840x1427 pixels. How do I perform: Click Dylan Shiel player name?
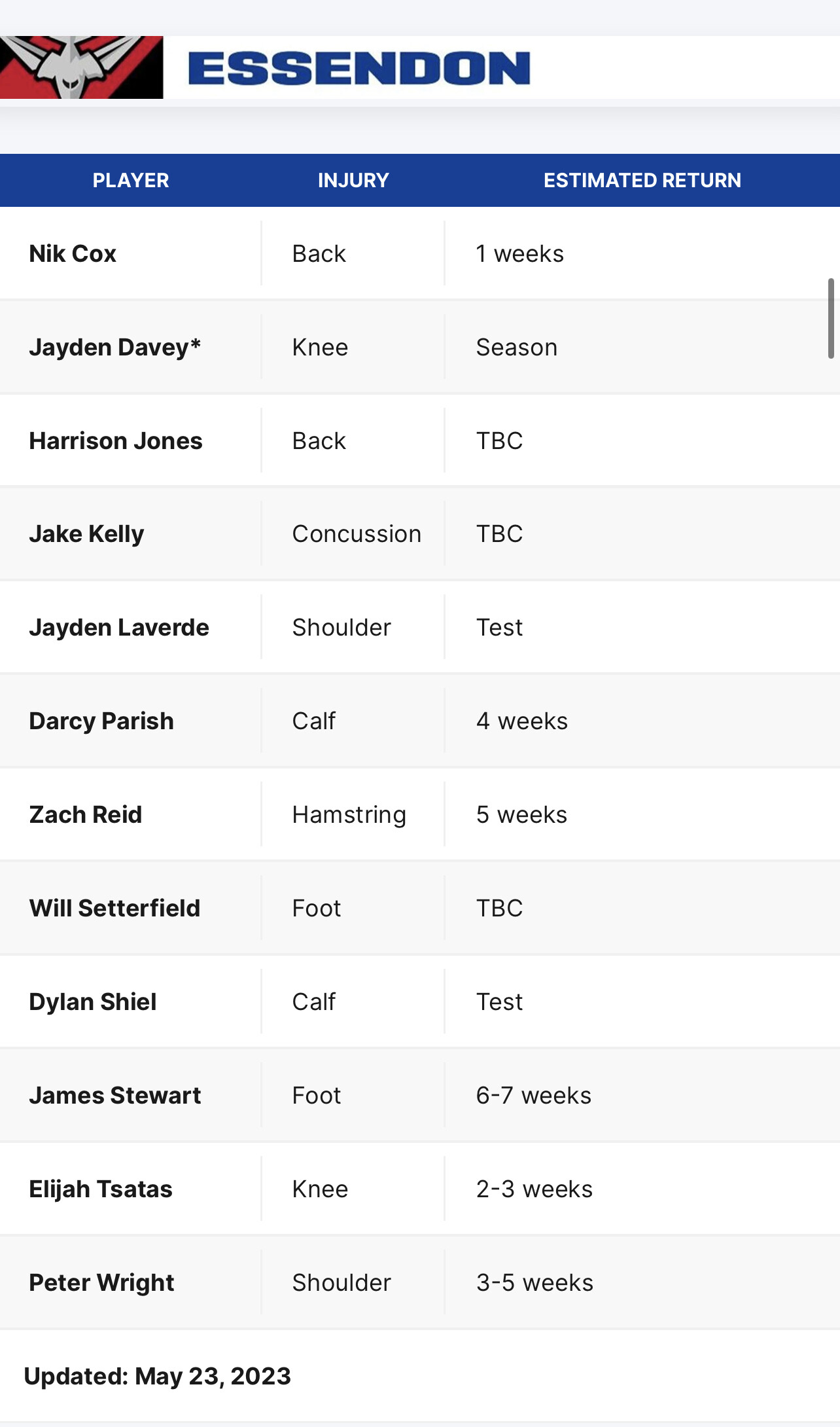(x=93, y=1002)
